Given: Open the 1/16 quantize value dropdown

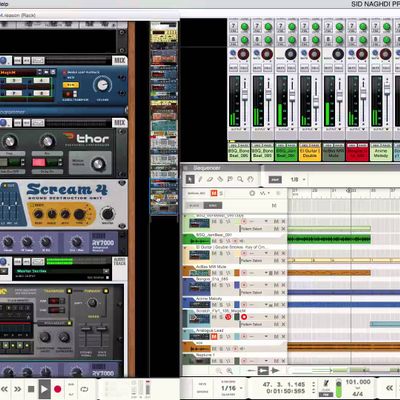Looking at the screenshot, I should point(232,388).
